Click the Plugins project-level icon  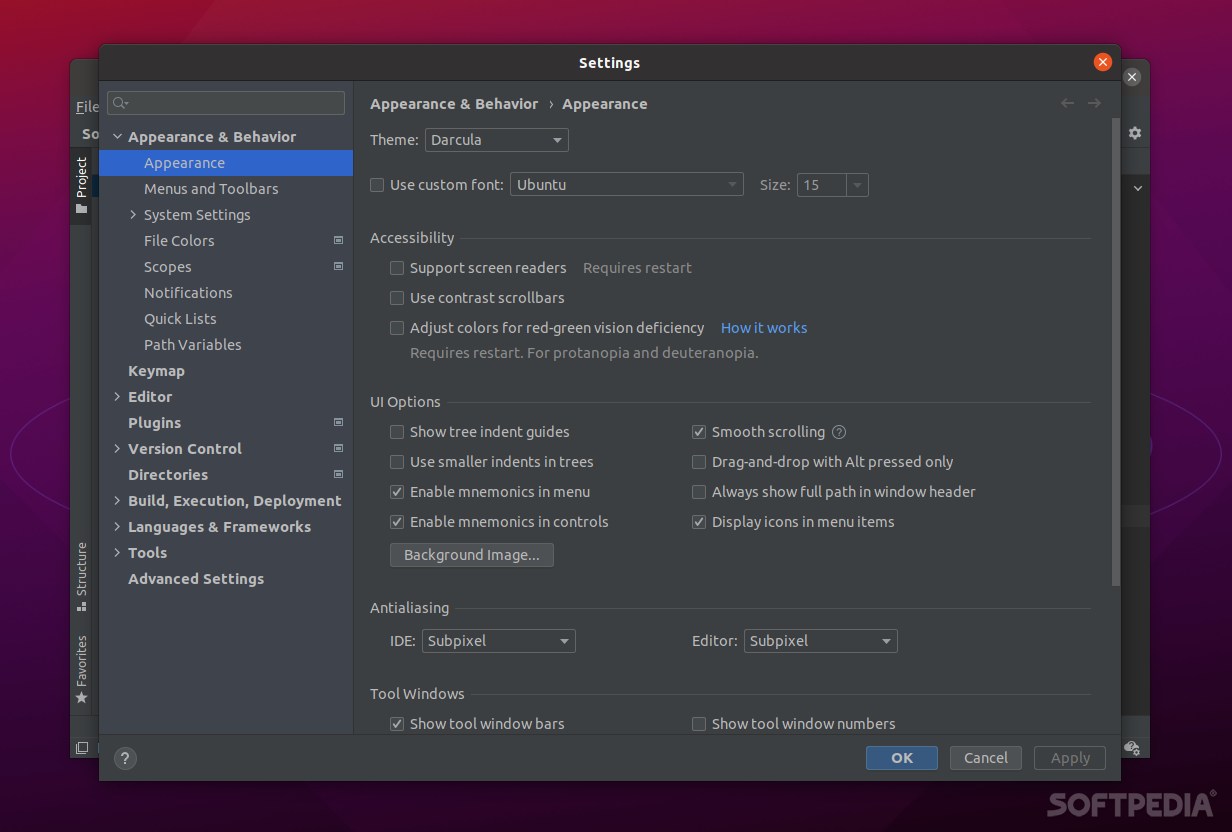pyautogui.click(x=338, y=423)
